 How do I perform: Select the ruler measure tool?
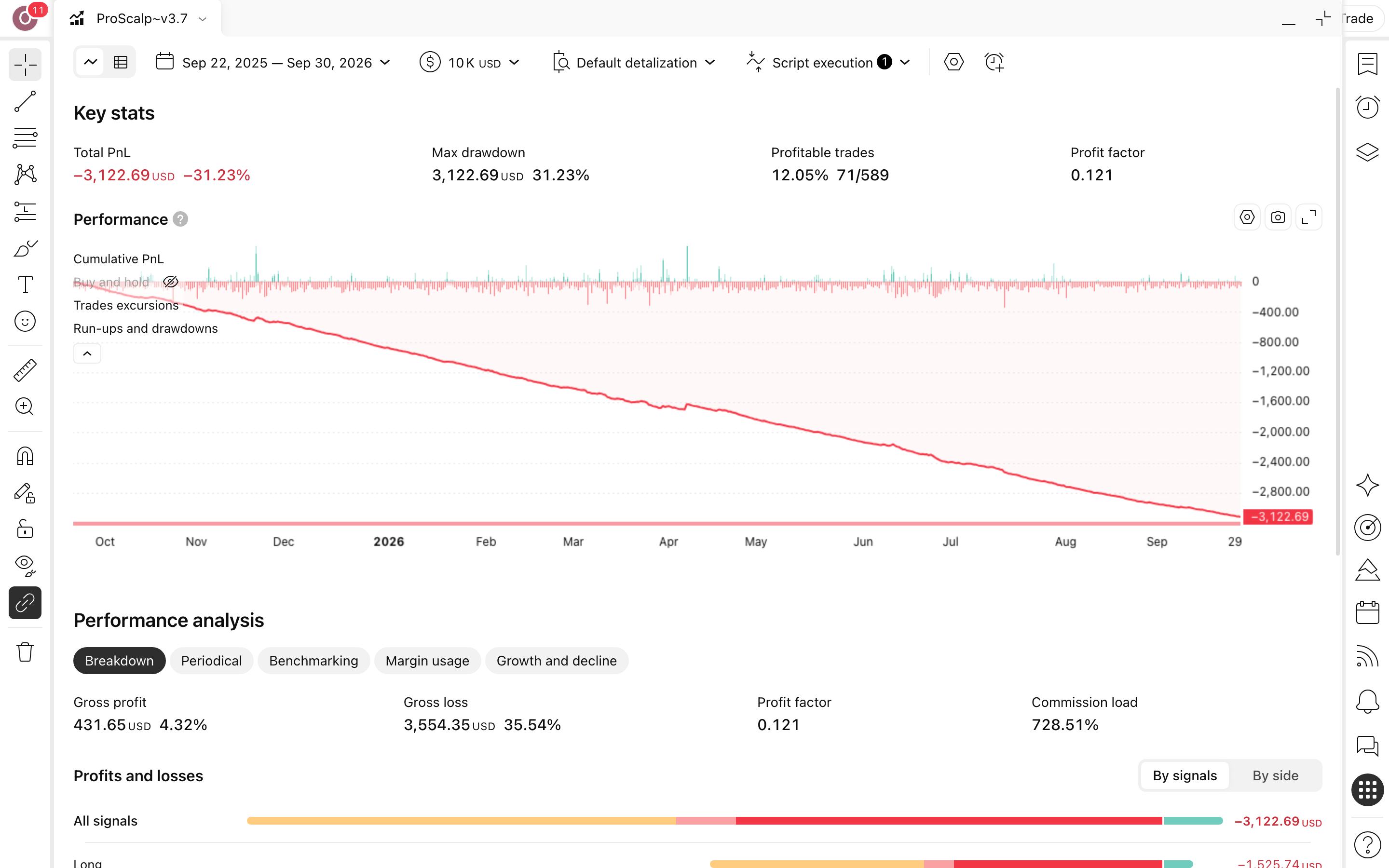25,370
